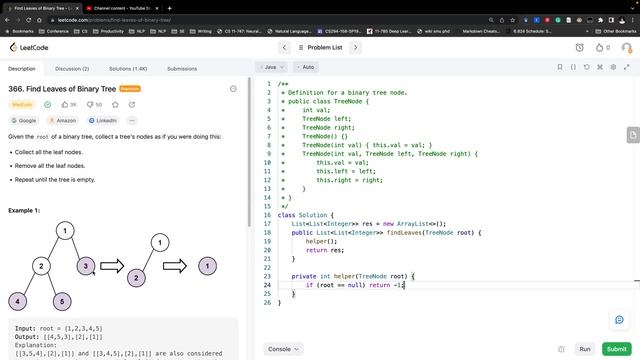Click the icon left of Run
This screenshot has height=360, width=640.
(561, 349)
